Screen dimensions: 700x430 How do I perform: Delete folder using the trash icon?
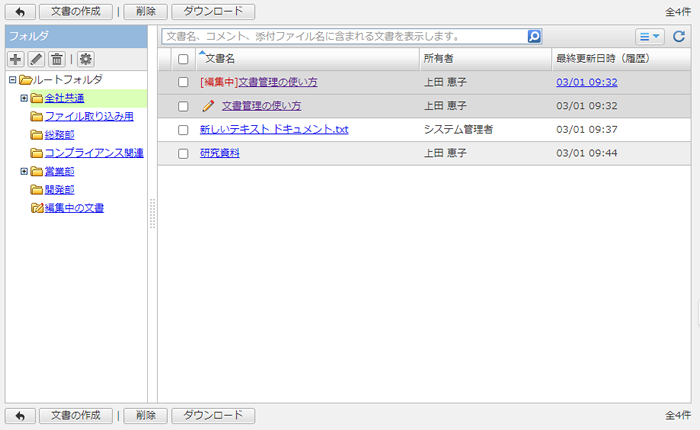57,59
